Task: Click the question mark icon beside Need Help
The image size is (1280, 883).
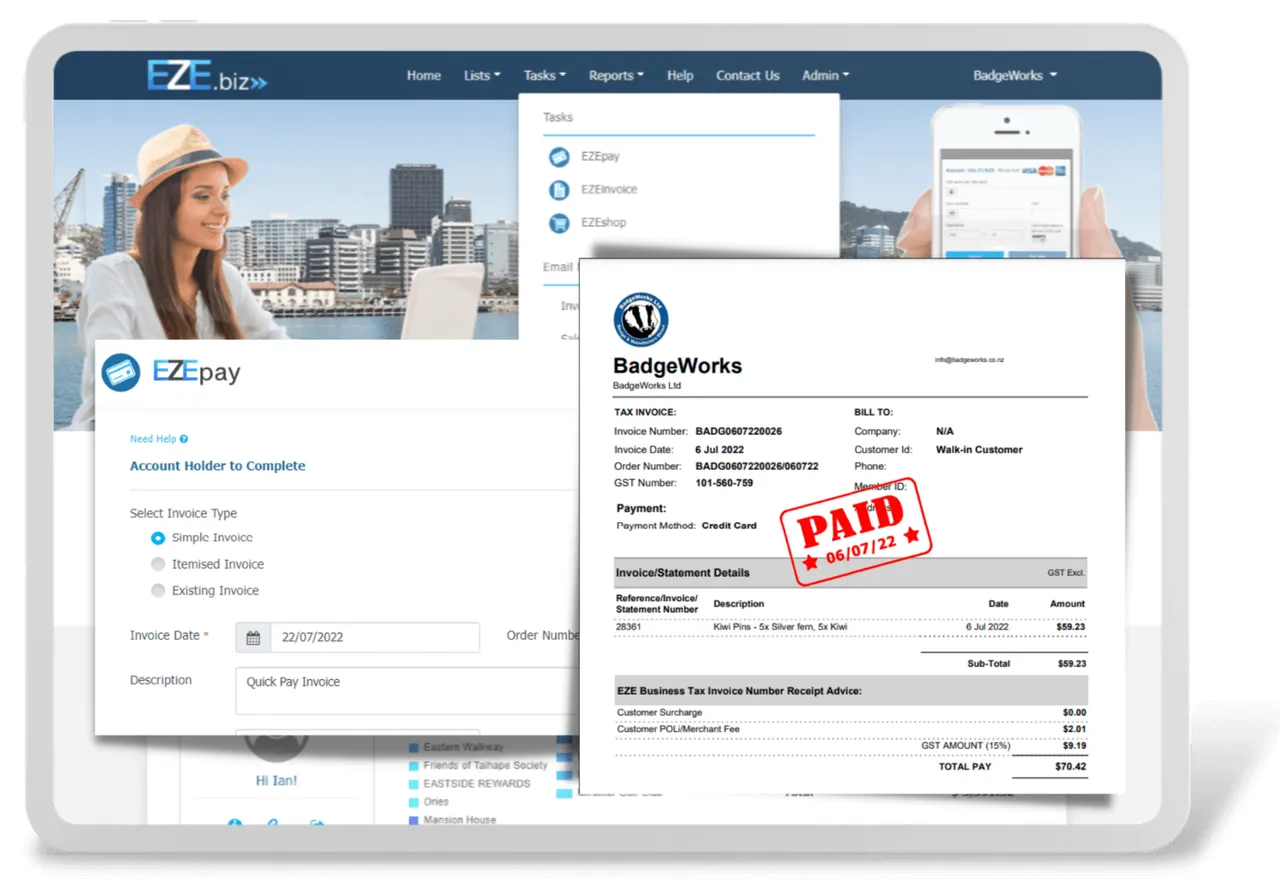Action: tap(184, 439)
